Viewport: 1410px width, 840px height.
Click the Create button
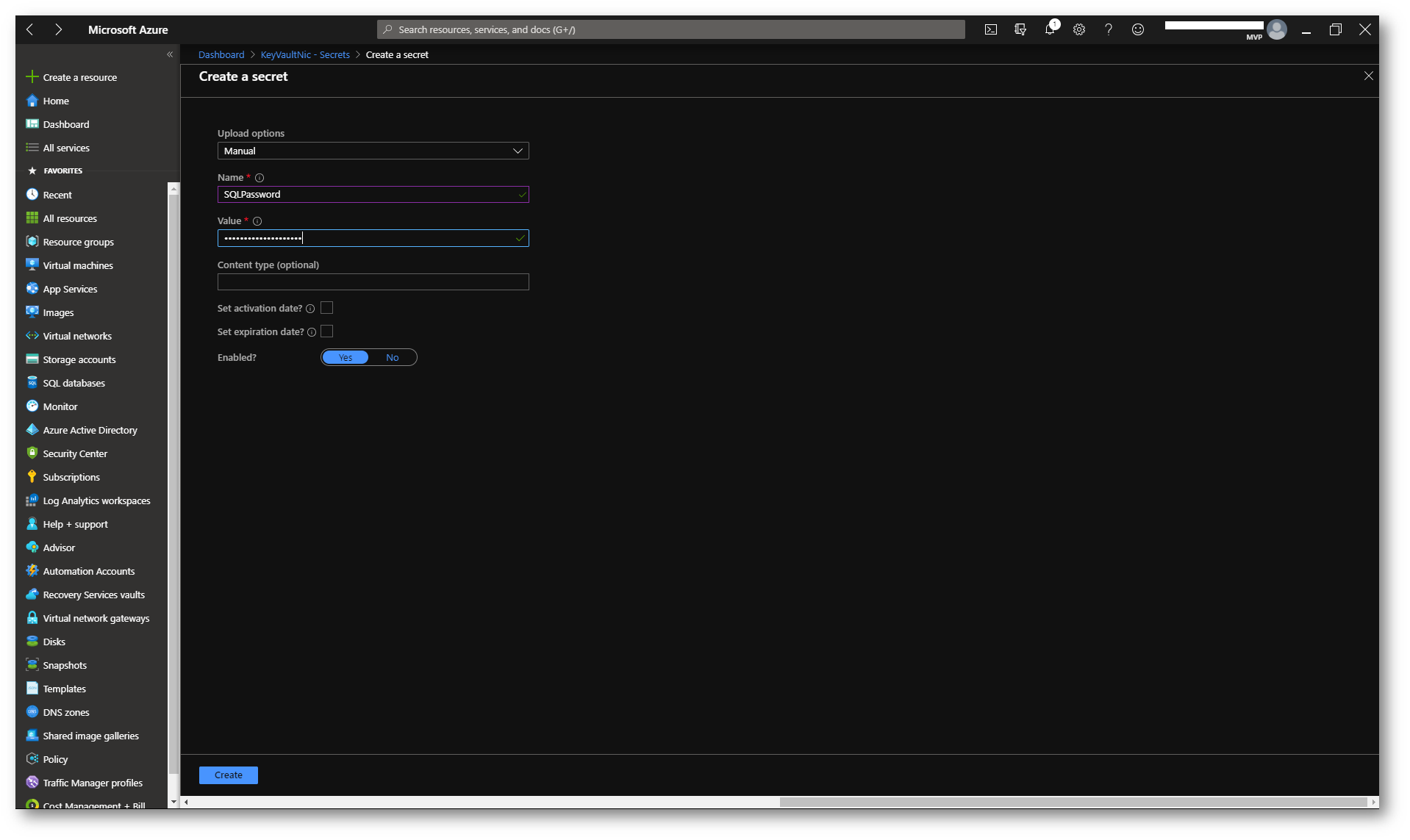click(228, 775)
